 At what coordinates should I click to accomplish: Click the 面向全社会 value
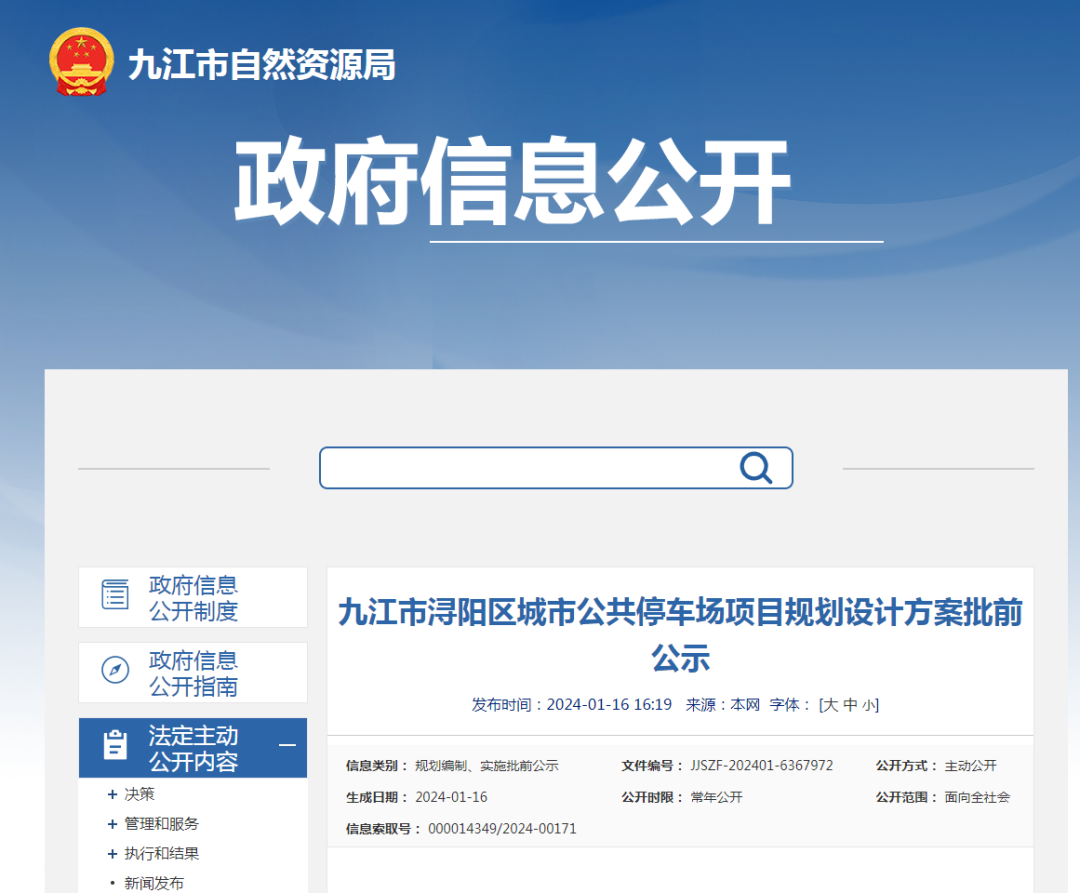(977, 797)
